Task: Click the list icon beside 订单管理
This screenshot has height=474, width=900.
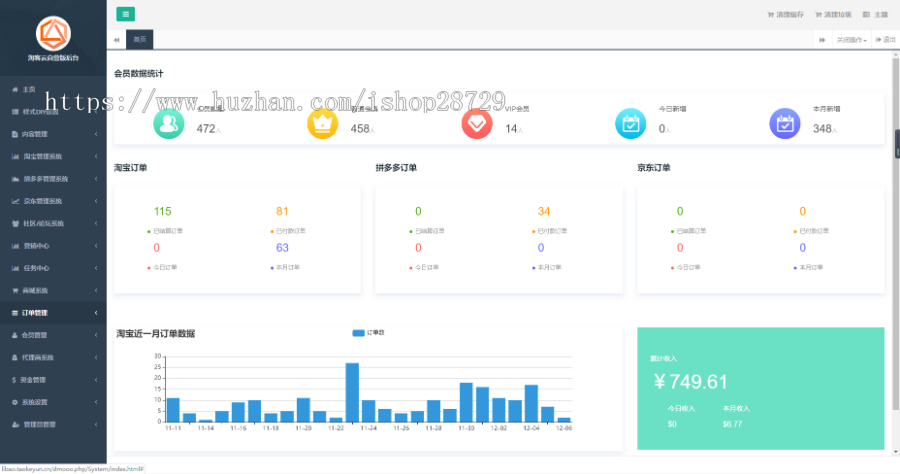Action: 15,313
